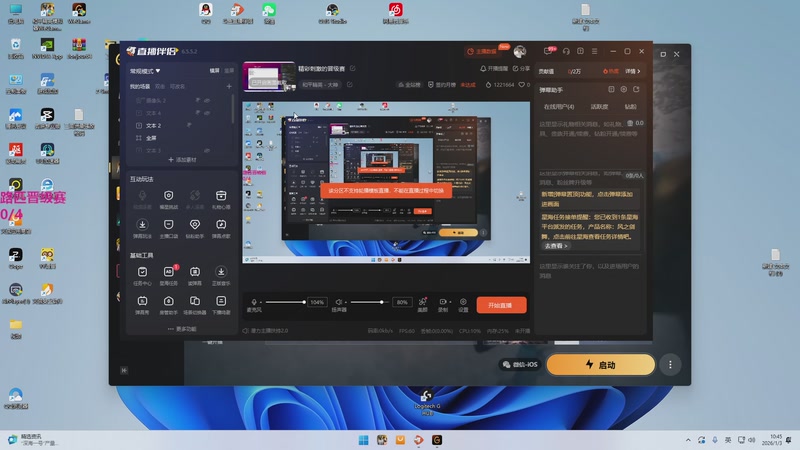This screenshot has height=450, width=800.
Task: Select the 我的场景 scene tab
Action: click(x=140, y=86)
